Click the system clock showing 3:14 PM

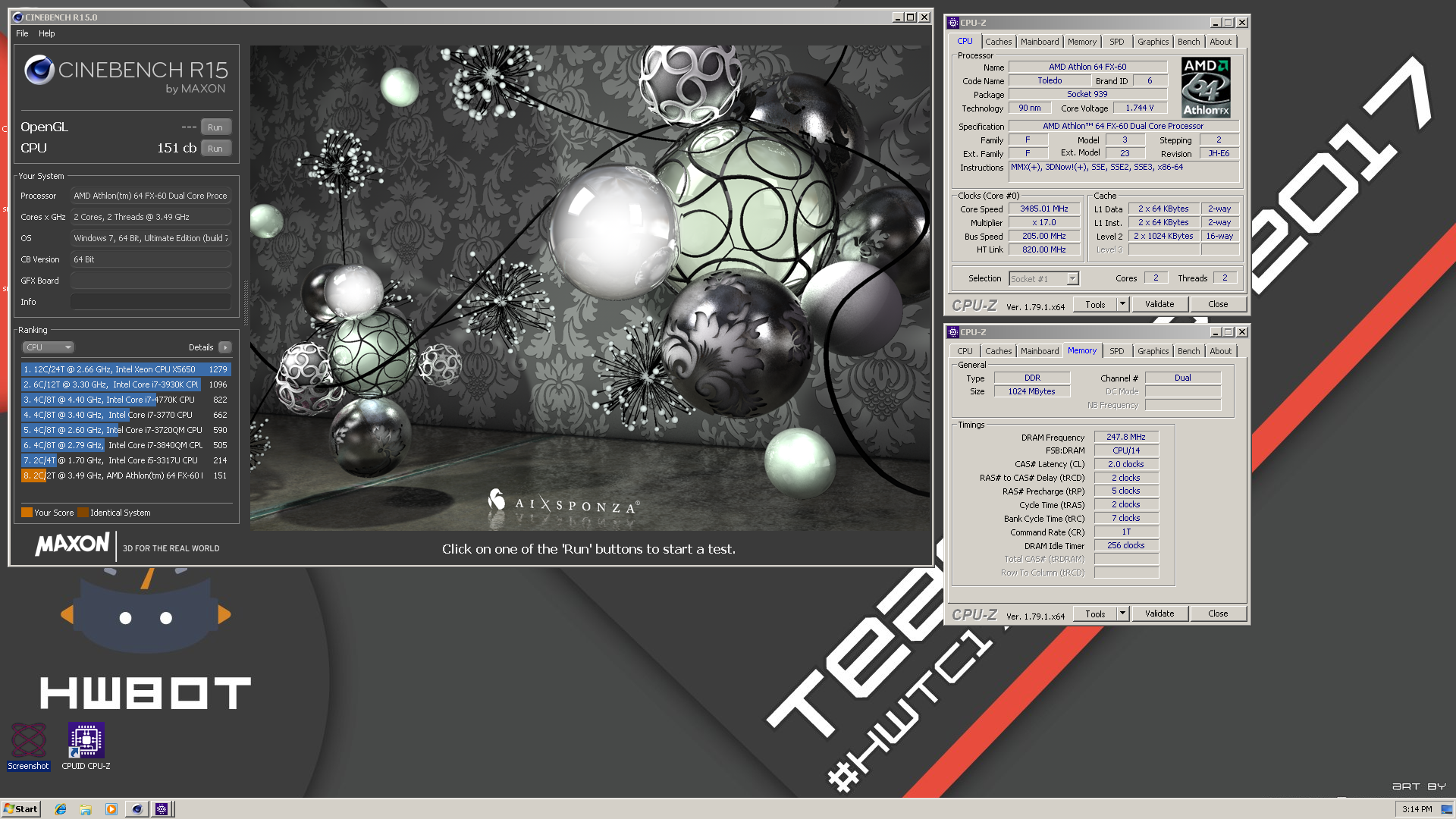pos(1417,809)
